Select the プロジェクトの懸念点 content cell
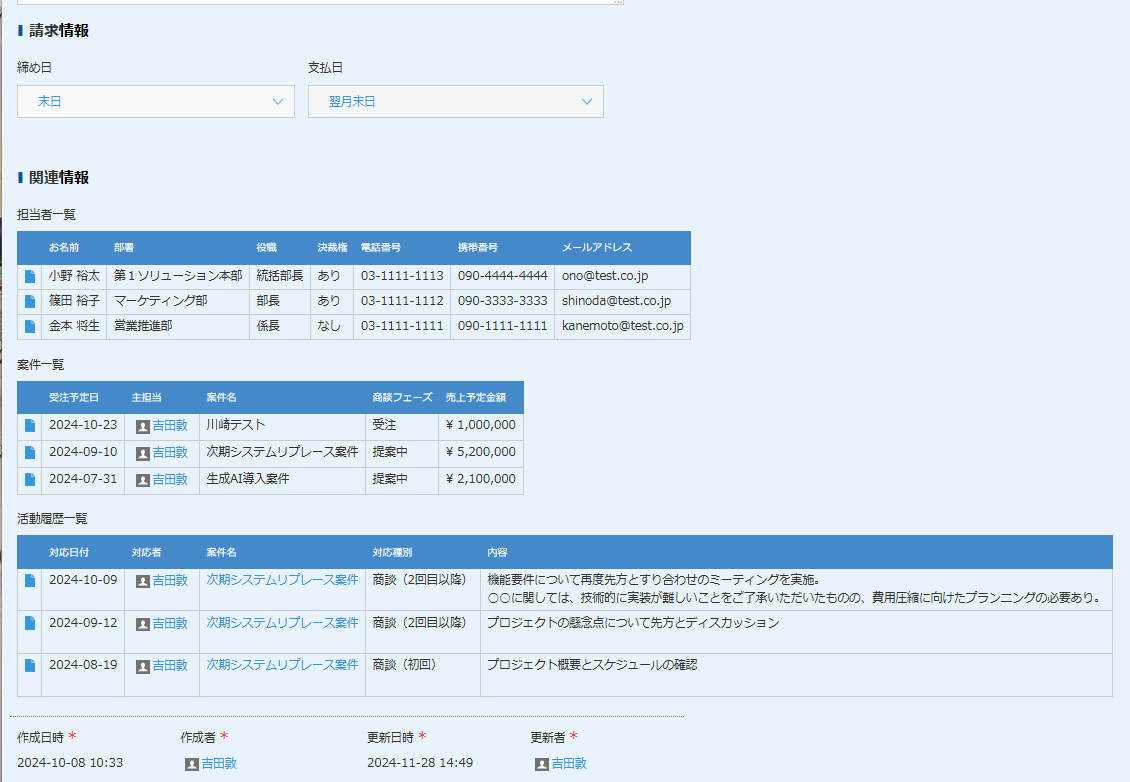The width and height of the screenshot is (1130, 782). pos(796,632)
